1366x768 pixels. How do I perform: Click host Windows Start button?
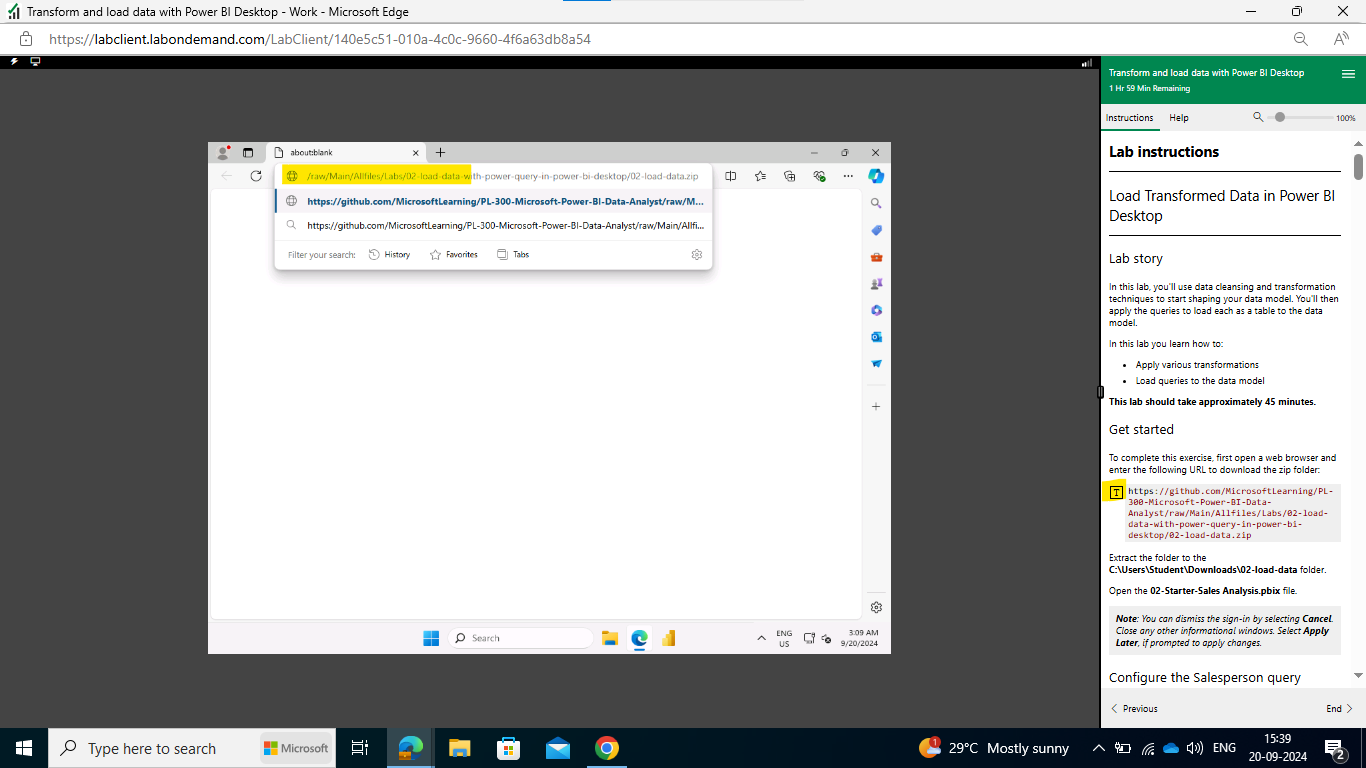click(23, 748)
